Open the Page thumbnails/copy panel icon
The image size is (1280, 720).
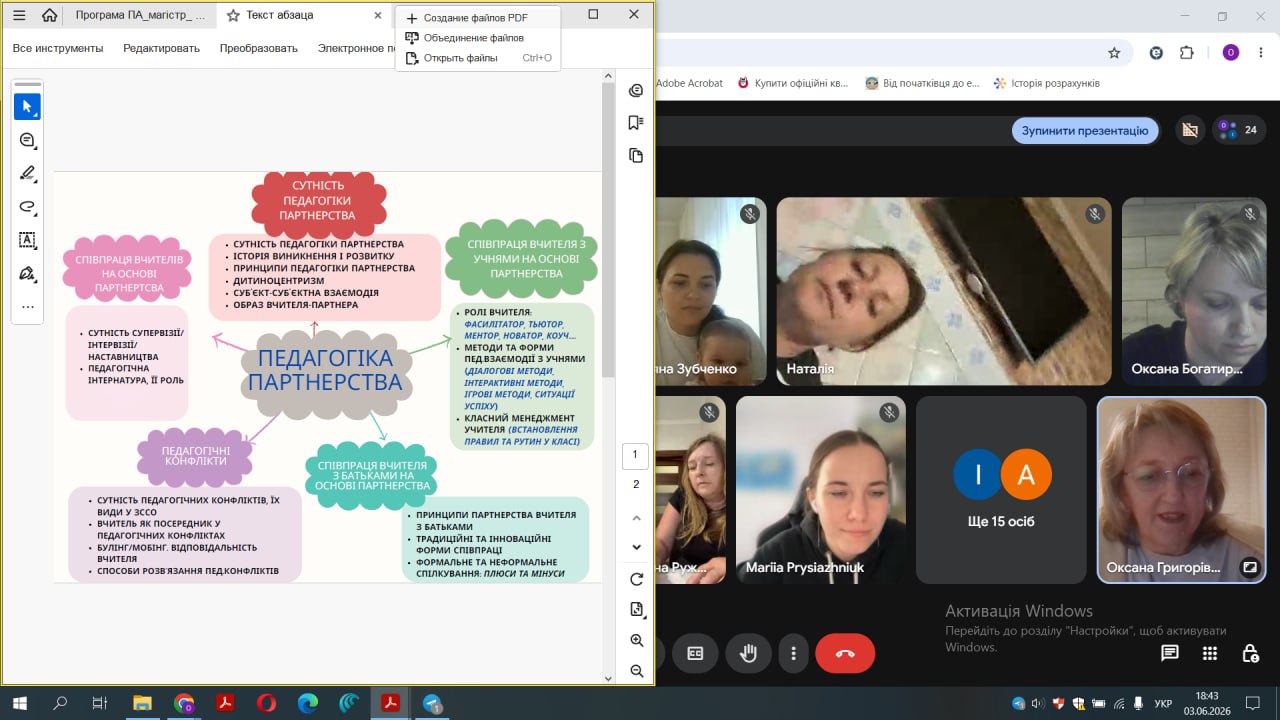pos(635,155)
